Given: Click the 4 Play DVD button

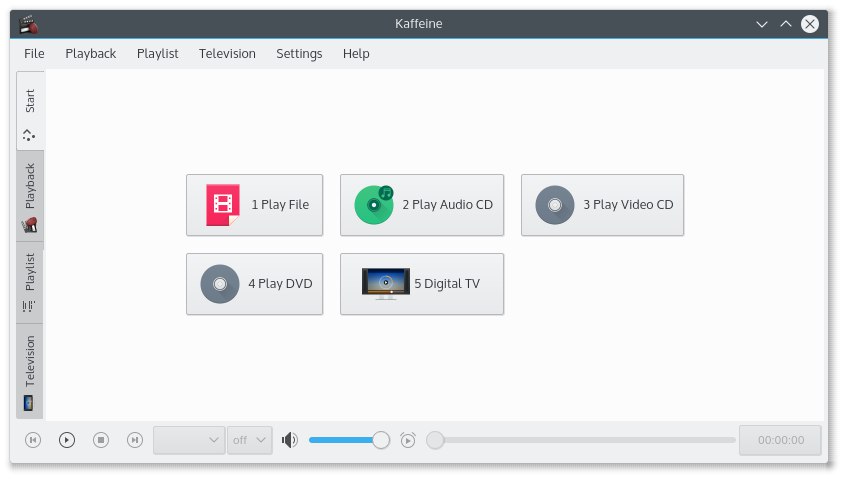Looking at the screenshot, I should tap(255, 284).
